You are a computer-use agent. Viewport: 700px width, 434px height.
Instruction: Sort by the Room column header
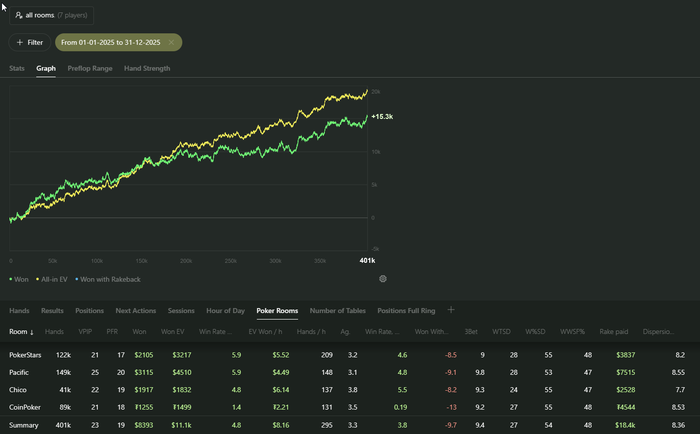tap(21, 331)
